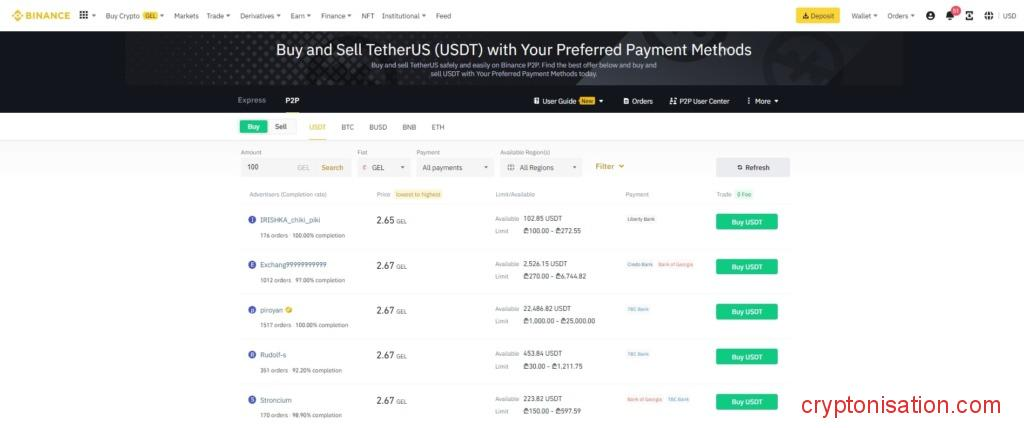
Task: Click the IRISHKA_chiki_piki advertiser avatar
Action: pyautogui.click(x=252, y=219)
